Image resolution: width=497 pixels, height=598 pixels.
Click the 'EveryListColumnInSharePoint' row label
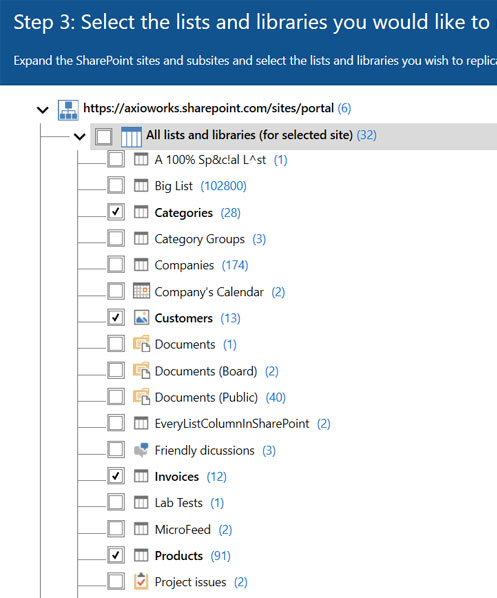[232, 424]
